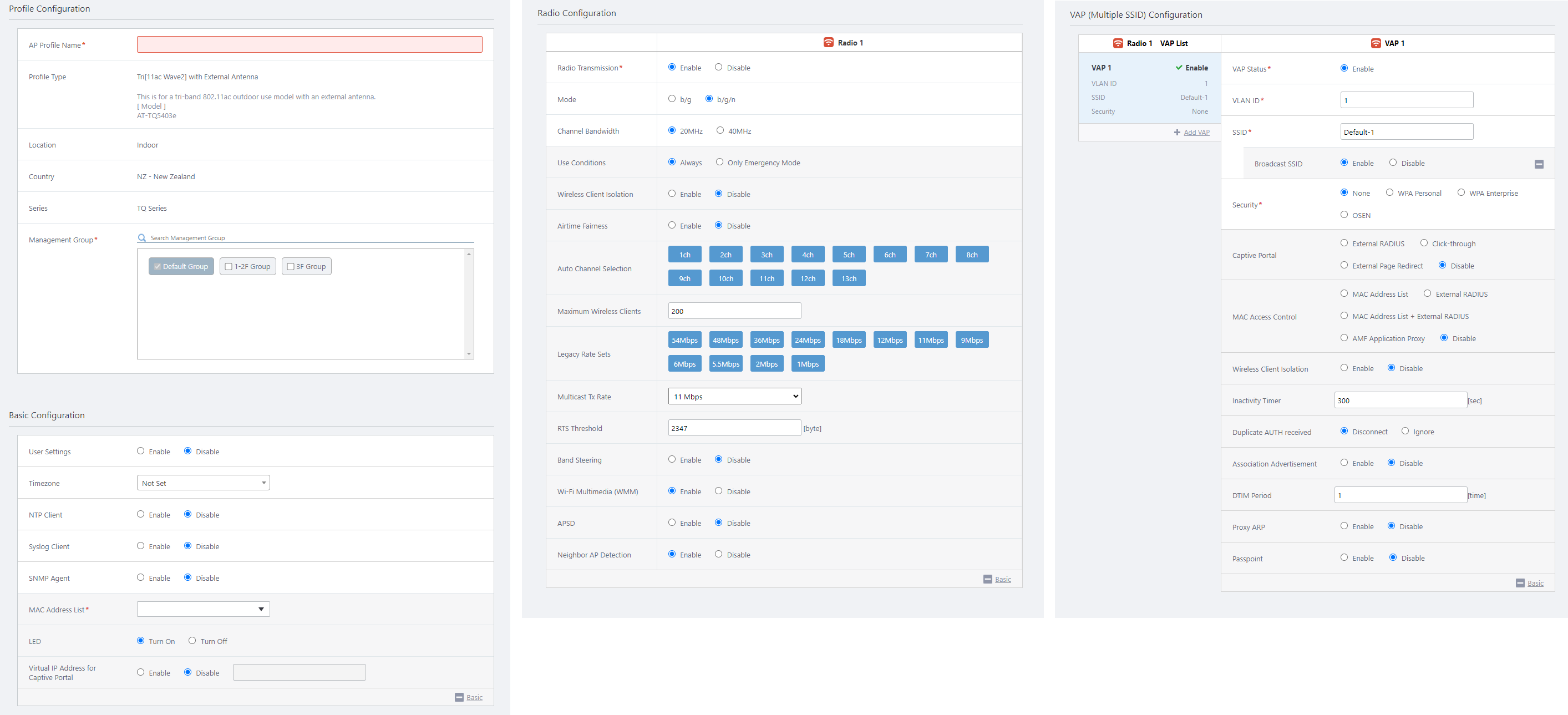Click the Radio 1 VAP List header
The height and width of the screenshot is (715, 1568).
point(1149,43)
